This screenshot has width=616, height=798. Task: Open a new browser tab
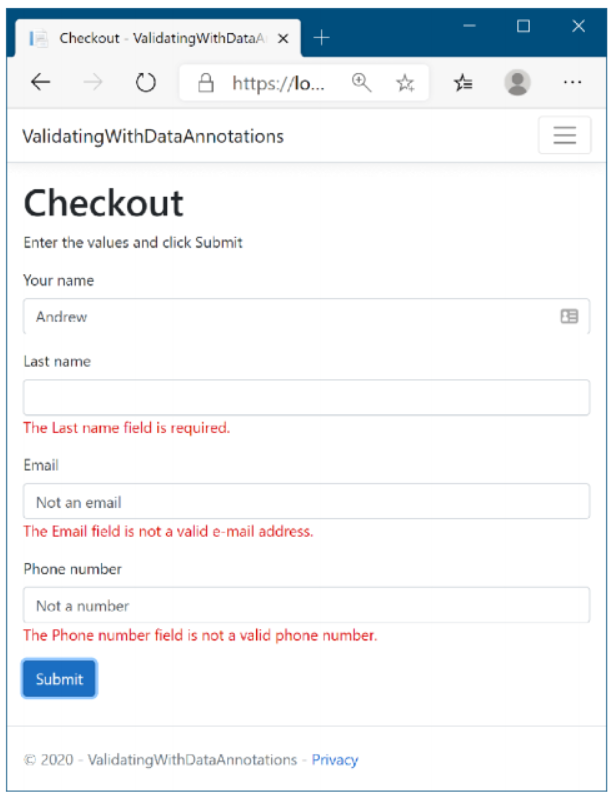click(x=321, y=38)
